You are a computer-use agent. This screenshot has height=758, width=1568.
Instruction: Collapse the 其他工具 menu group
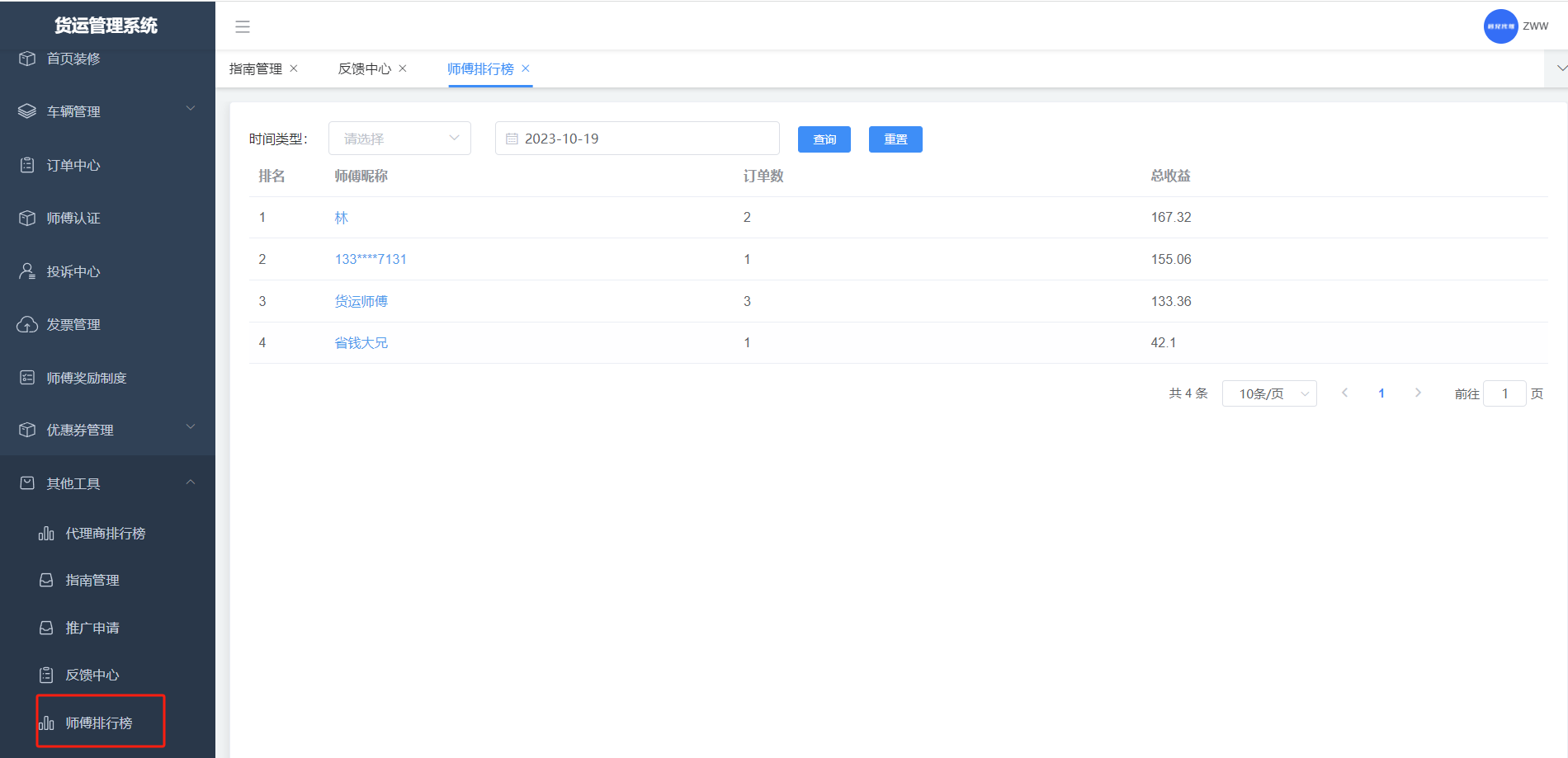point(107,483)
